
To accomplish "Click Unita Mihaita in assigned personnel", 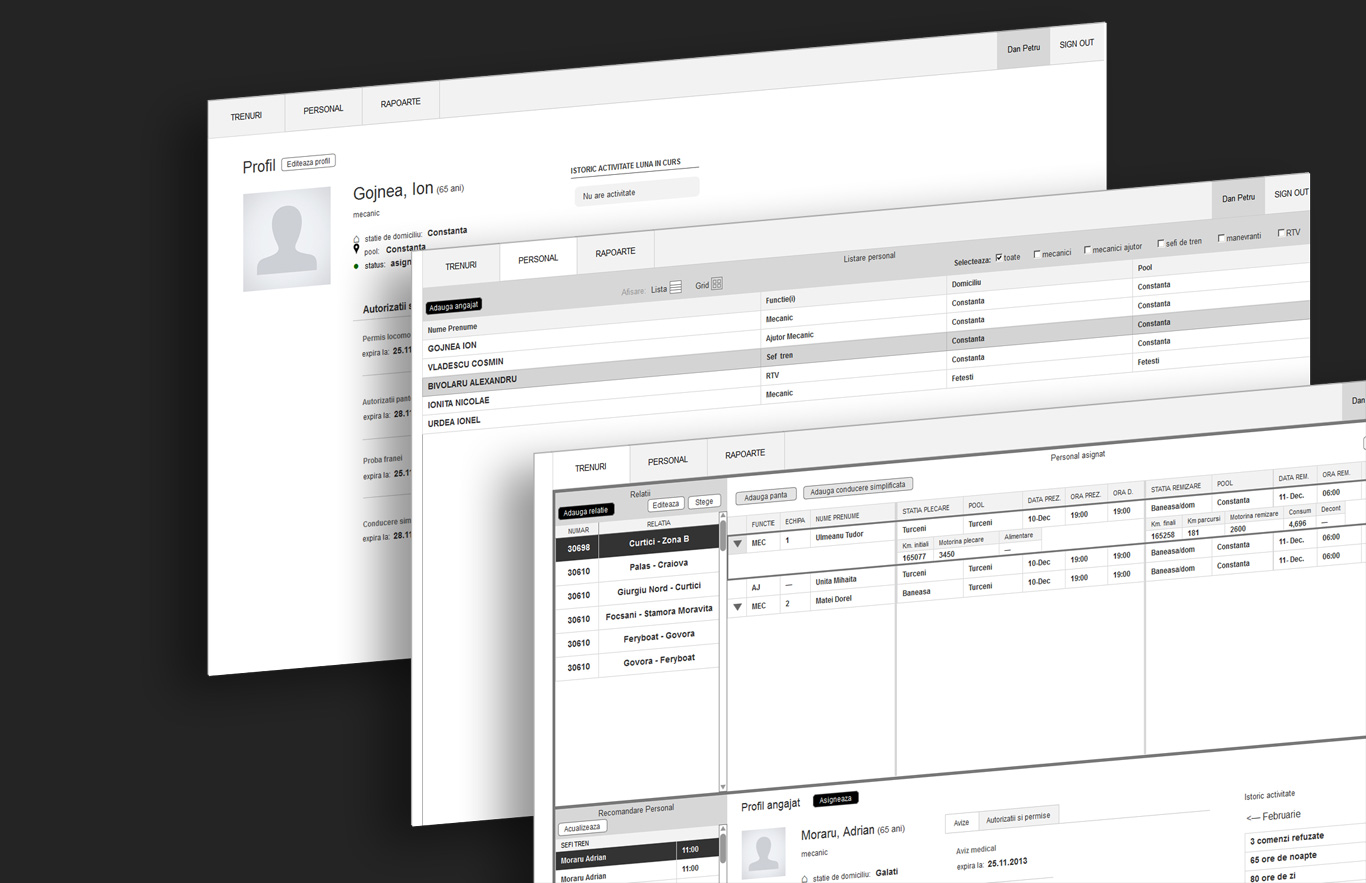I will click(837, 580).
